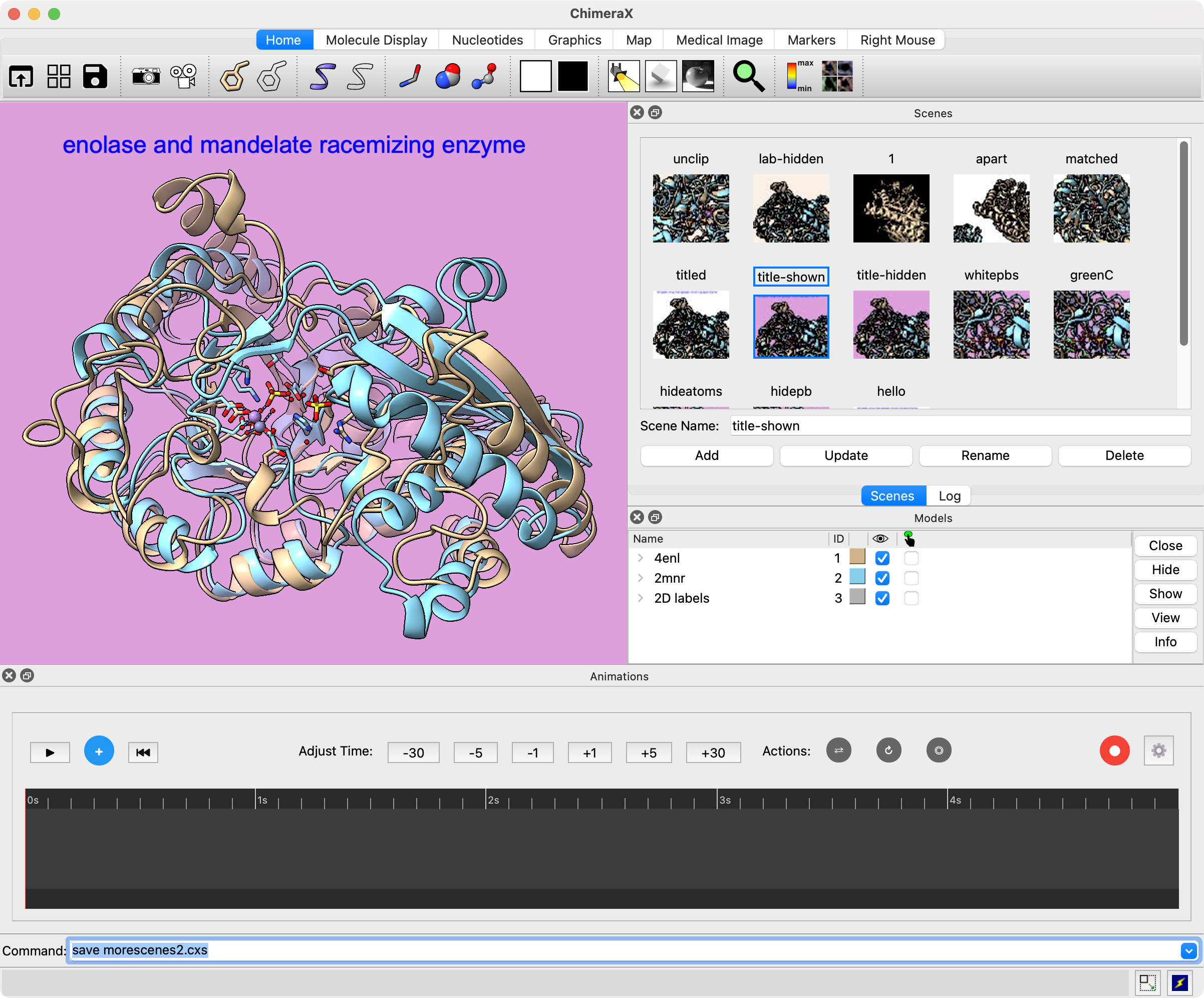Switch to the Molecule Display tab
Viewport: 1204px width, 998px height.
tap(376, 40)
